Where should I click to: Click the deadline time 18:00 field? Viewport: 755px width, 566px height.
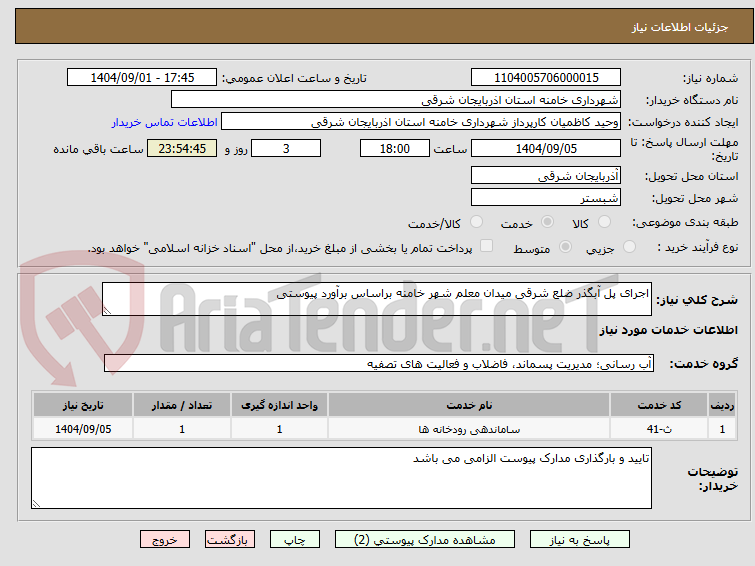395,148
